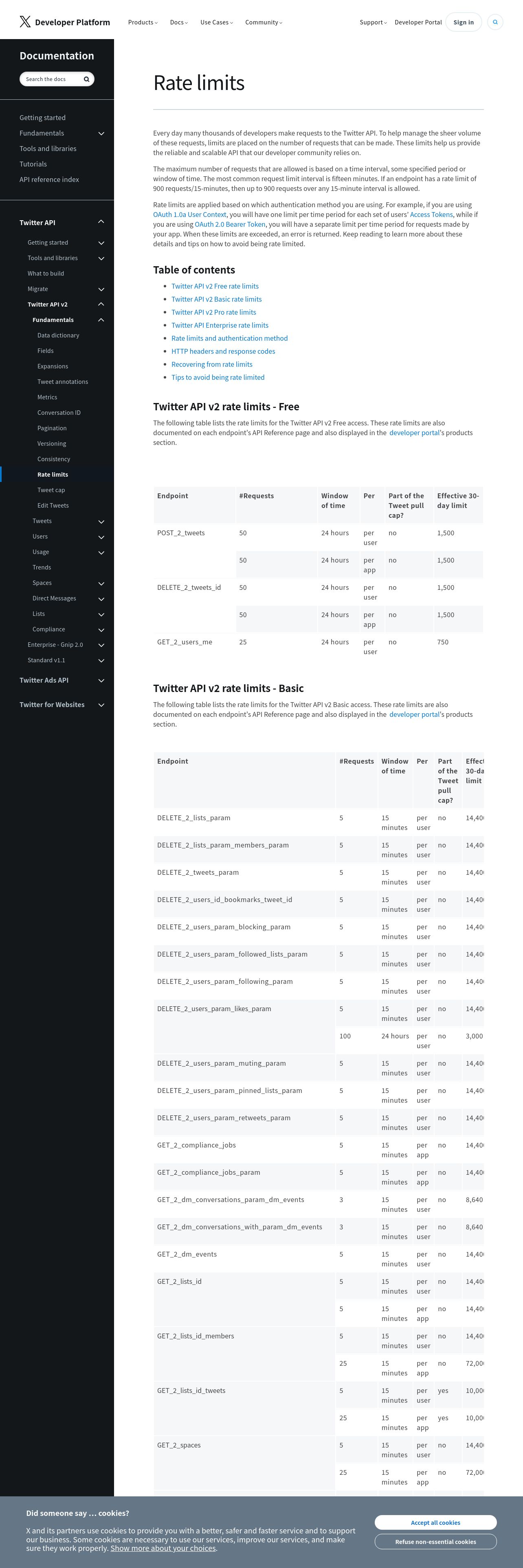
Task: Select Rate limits in sidebar
Action: (53, 475)
